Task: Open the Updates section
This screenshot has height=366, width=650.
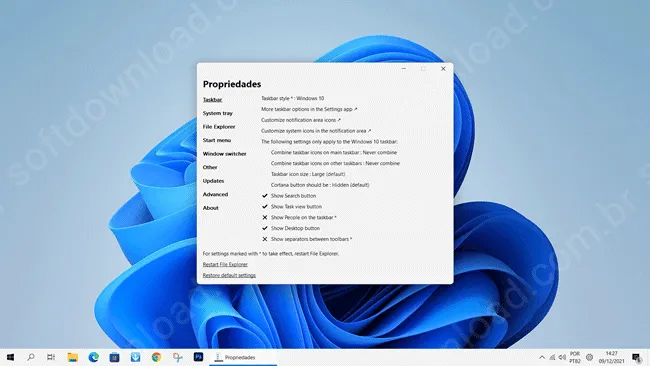Action: [x=213, y=181]
